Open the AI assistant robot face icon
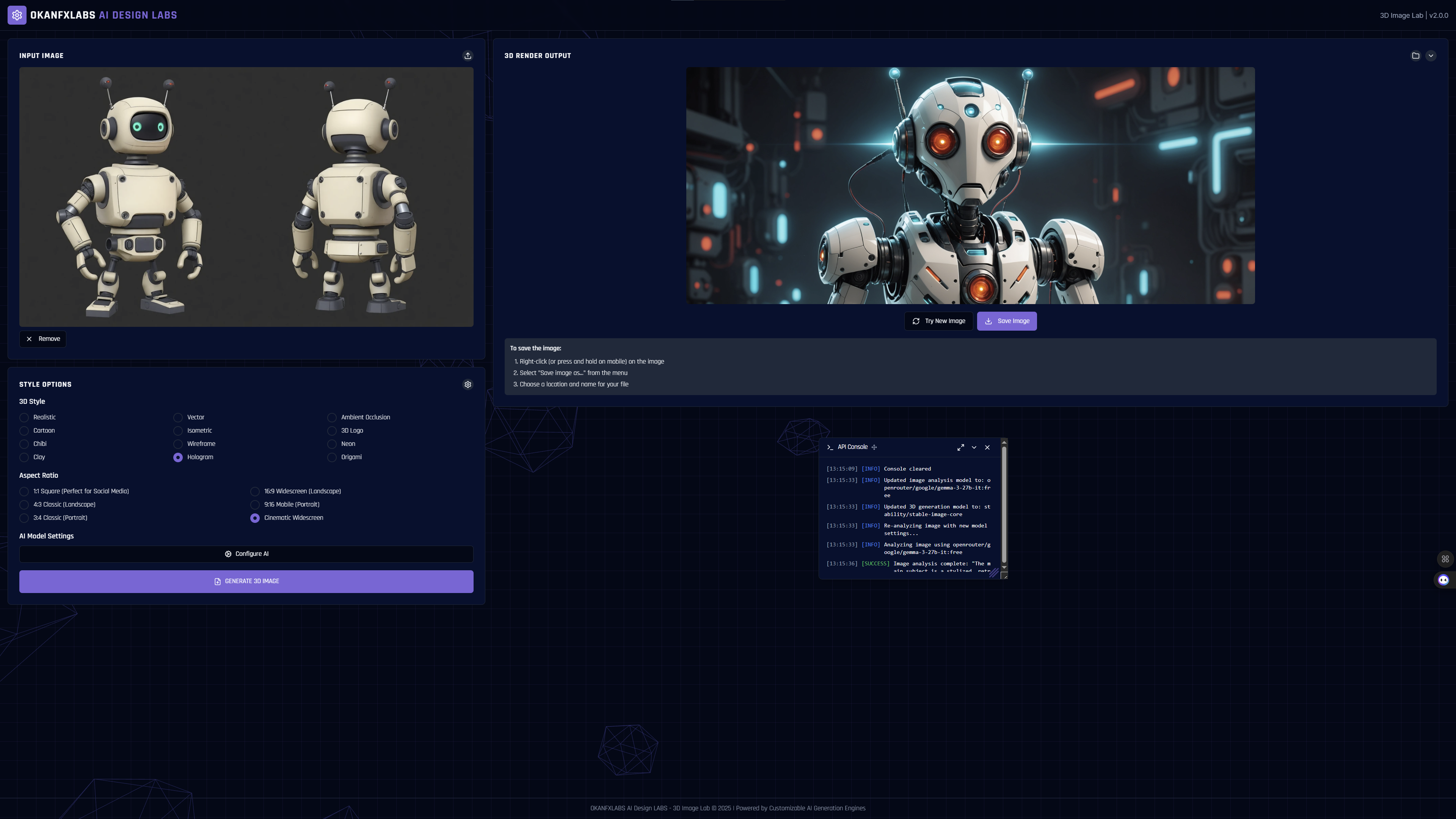Screen dimensions: 1456x819 [x=1444, y=580]
